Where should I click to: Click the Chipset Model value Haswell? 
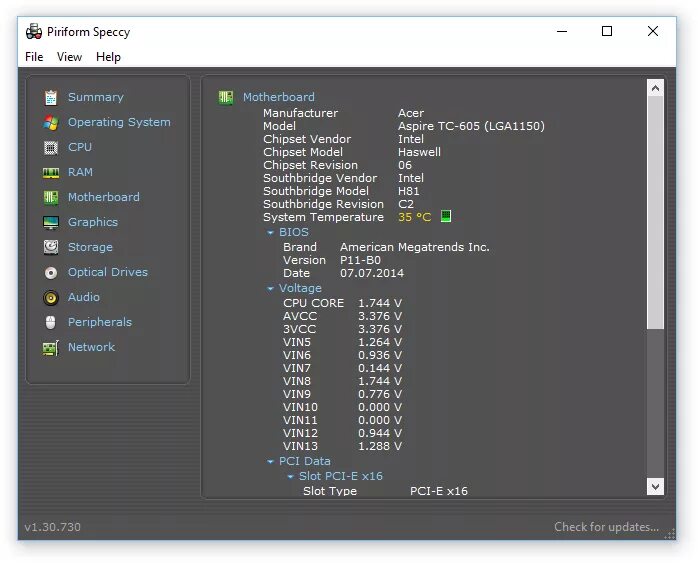coord(419,152)
